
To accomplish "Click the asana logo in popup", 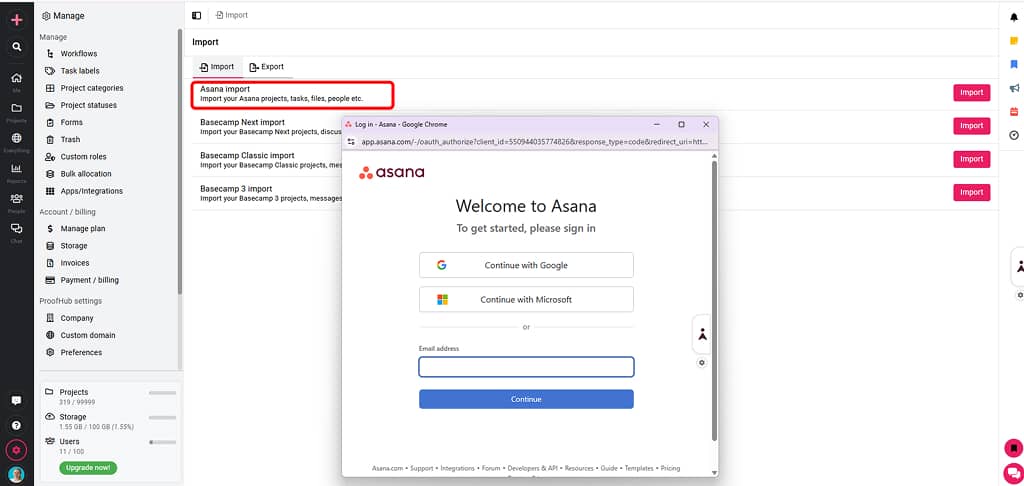I will [x=392, y=172].
